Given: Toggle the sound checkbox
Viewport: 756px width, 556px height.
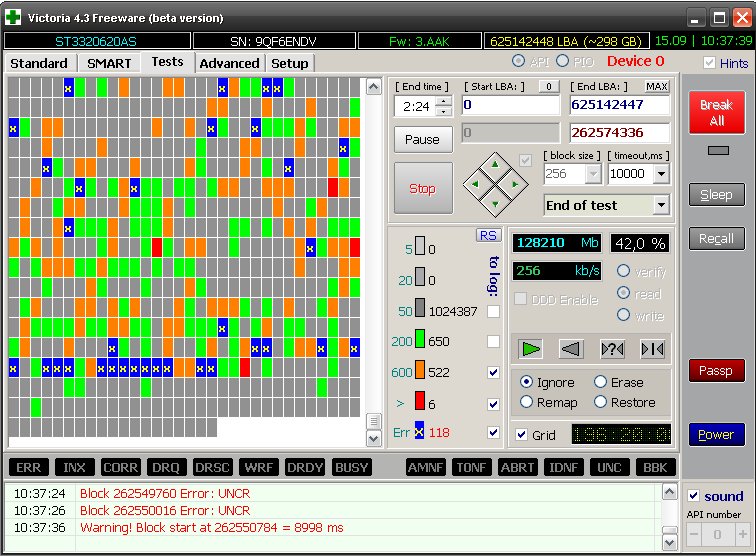Looking at the screenshot, I should [x=693, y=496].
